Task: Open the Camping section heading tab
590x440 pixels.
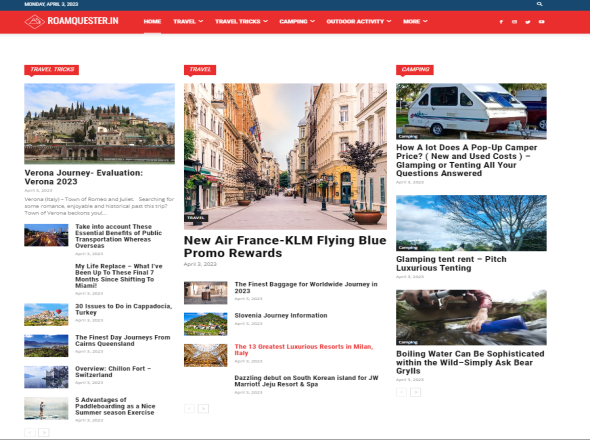Action: click(x=415, y=70)
